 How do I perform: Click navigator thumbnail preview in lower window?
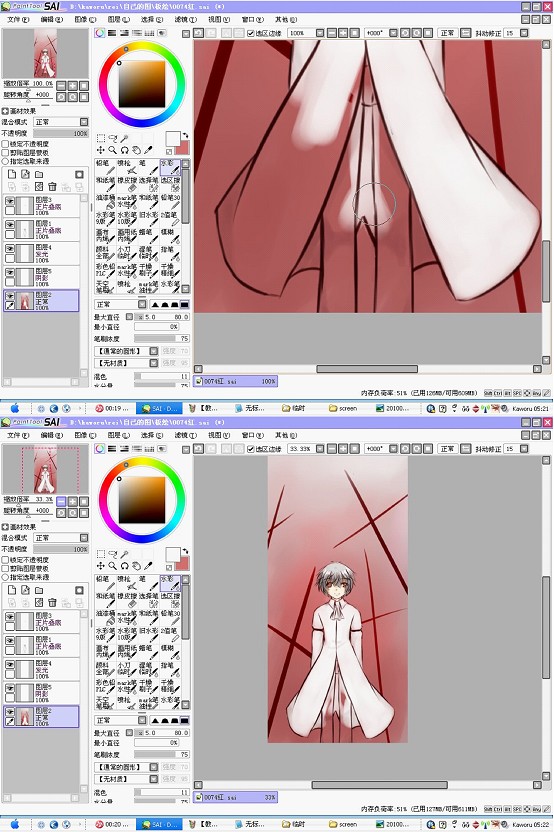point(45,470)
